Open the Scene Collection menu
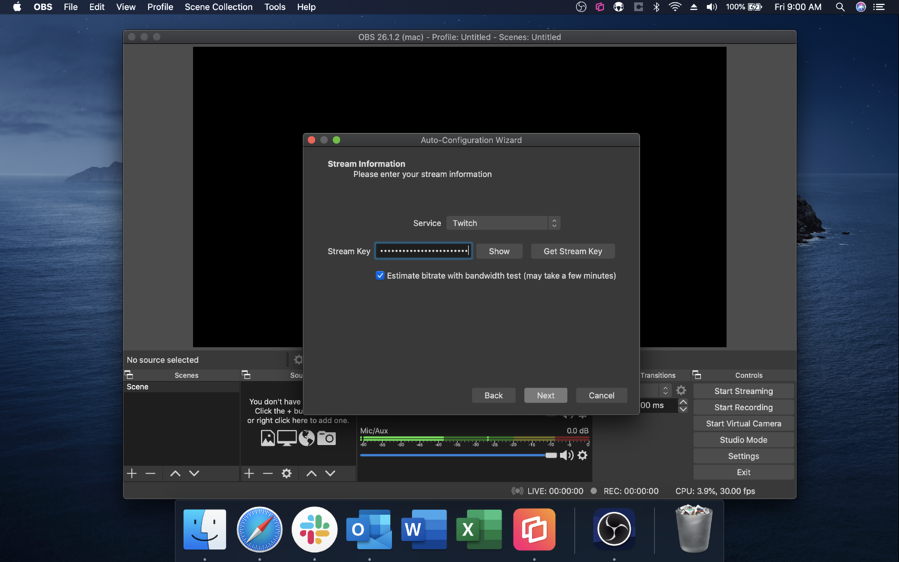Viewport: 899px width, 562px height. (218, 7)
